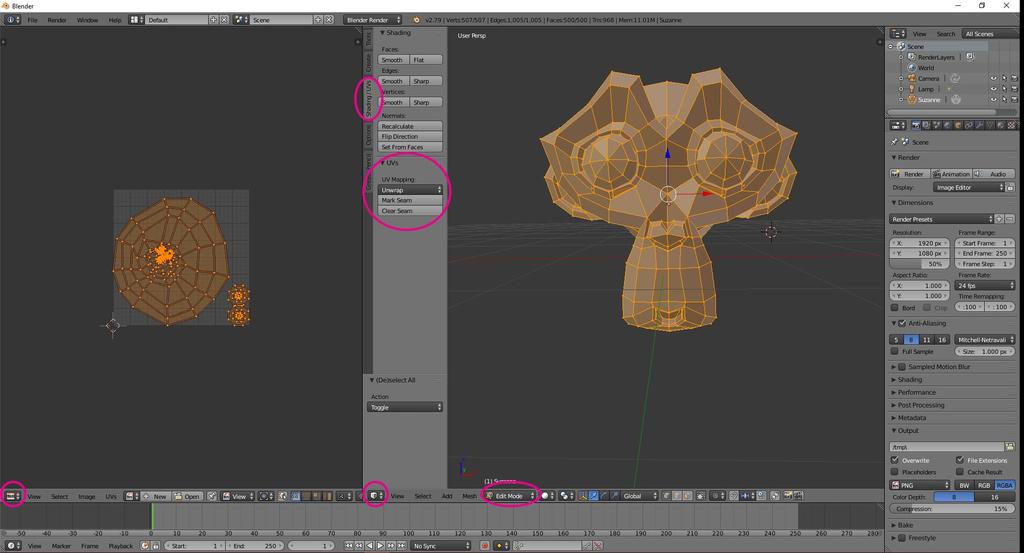Select the rotate manipulator icon

604,496
